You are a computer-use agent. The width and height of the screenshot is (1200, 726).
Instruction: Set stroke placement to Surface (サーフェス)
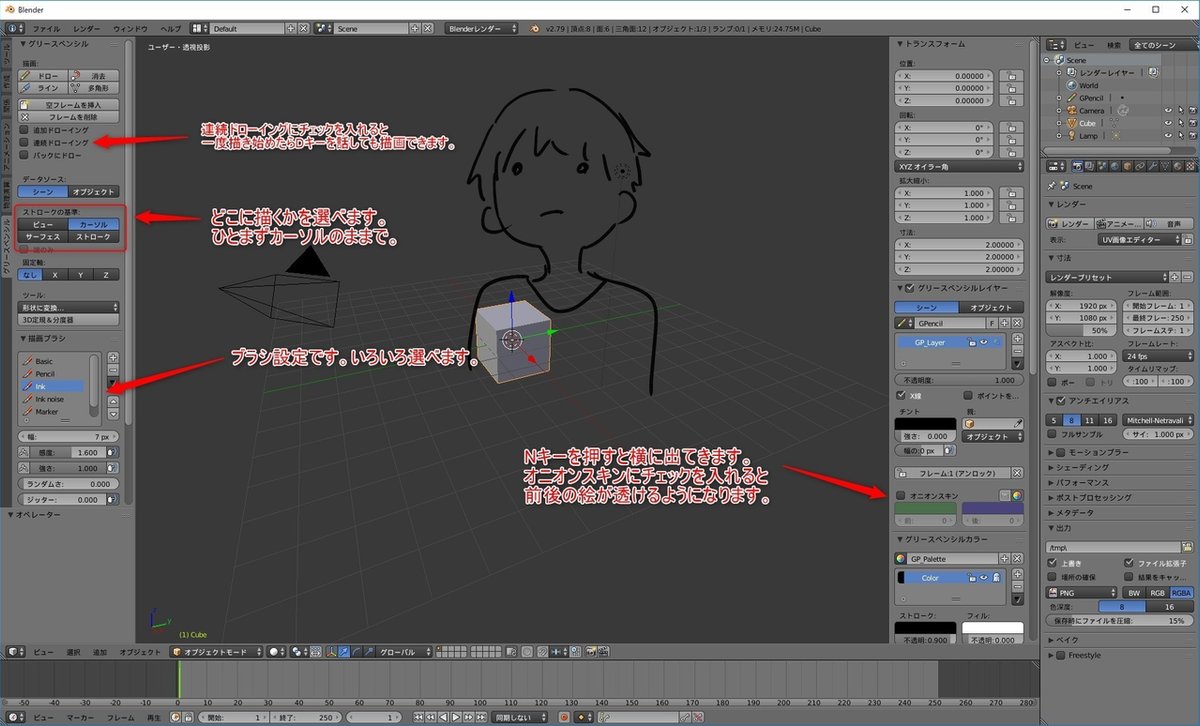tap(44, 237)
